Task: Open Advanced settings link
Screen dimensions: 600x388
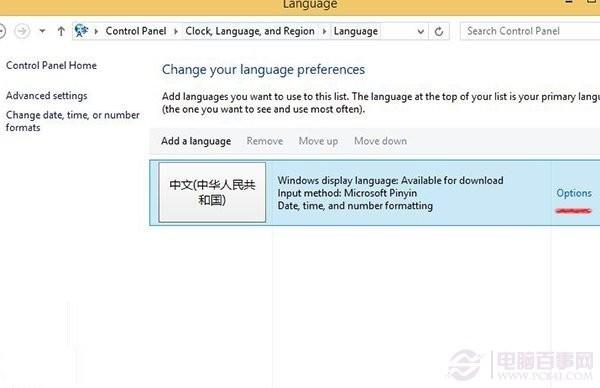Action: (47, 96)
